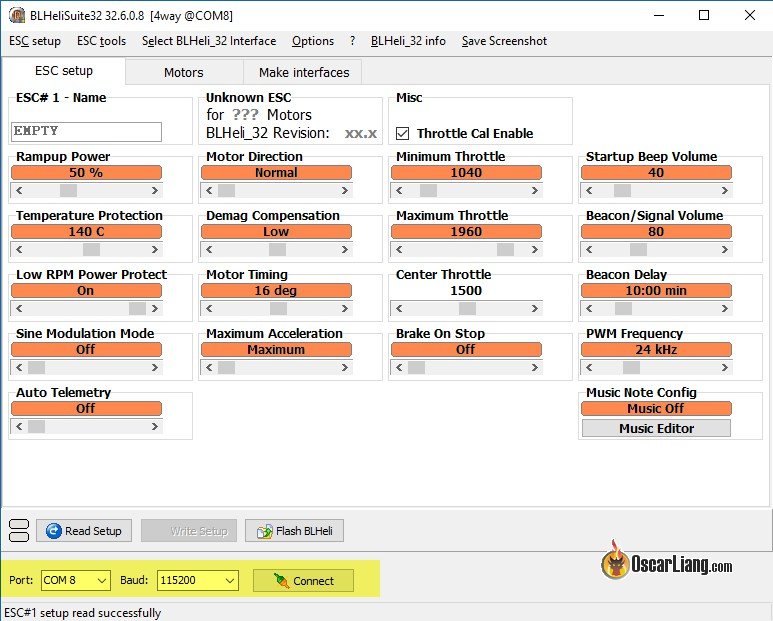
Task: Toggle the Throttle Cal Enable checkbox
Action: pyautogui.click(x=403, y=133)
